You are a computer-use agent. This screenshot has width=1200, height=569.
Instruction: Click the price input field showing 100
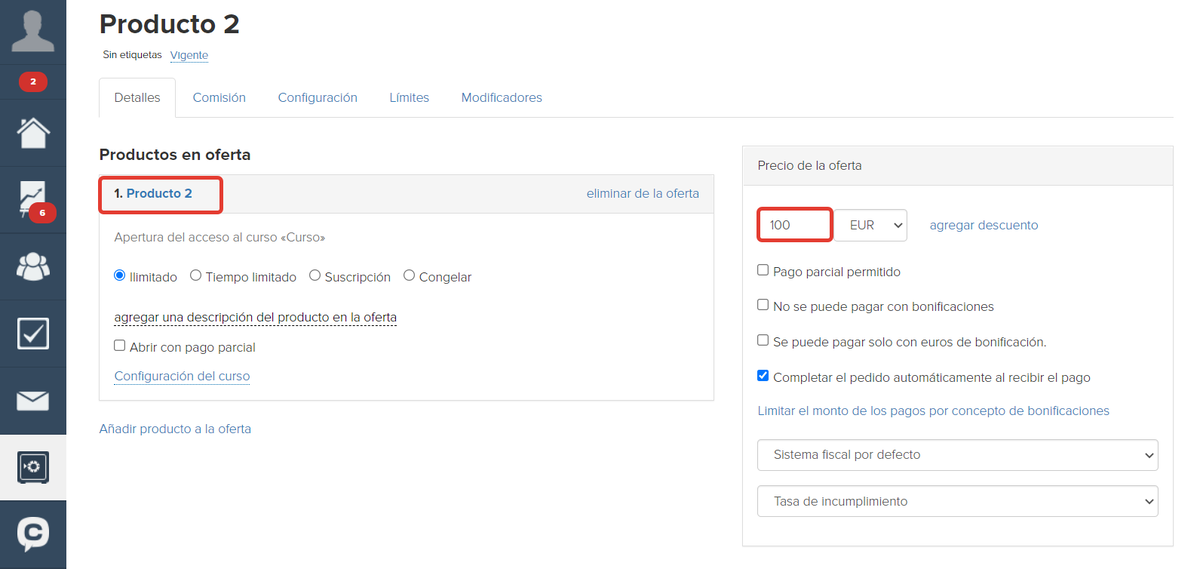point(795,225)
